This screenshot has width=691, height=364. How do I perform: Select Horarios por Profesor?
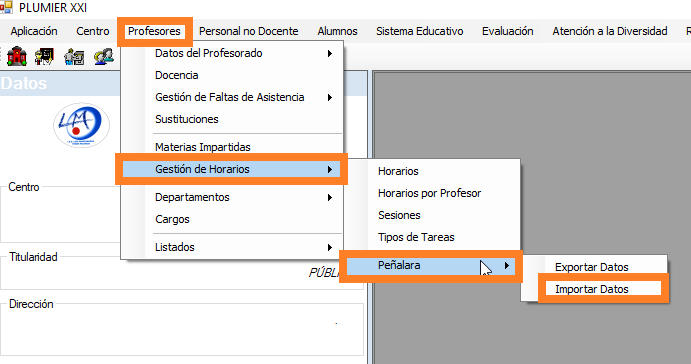[x=432, y=193]
